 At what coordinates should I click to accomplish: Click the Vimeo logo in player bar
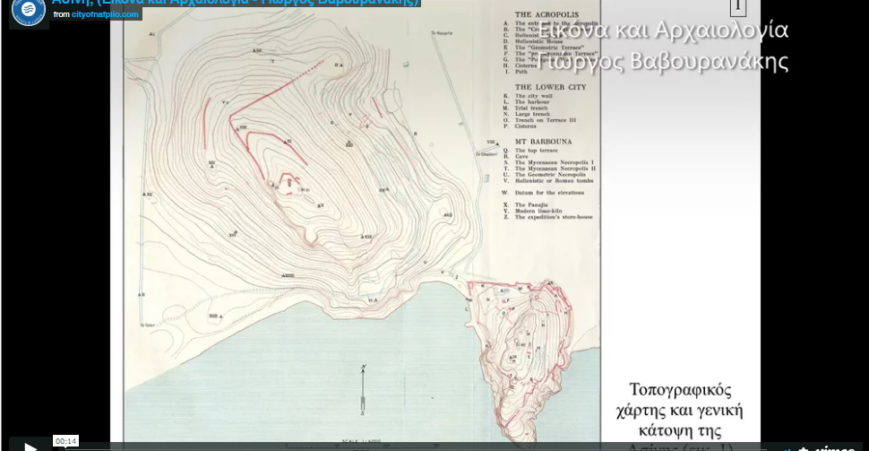tap(838, 448)
